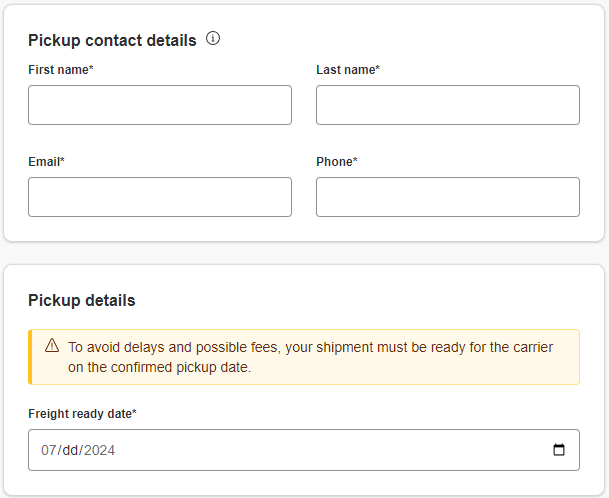
Task: Click the First name* label
Action: (x=61, y=70)
